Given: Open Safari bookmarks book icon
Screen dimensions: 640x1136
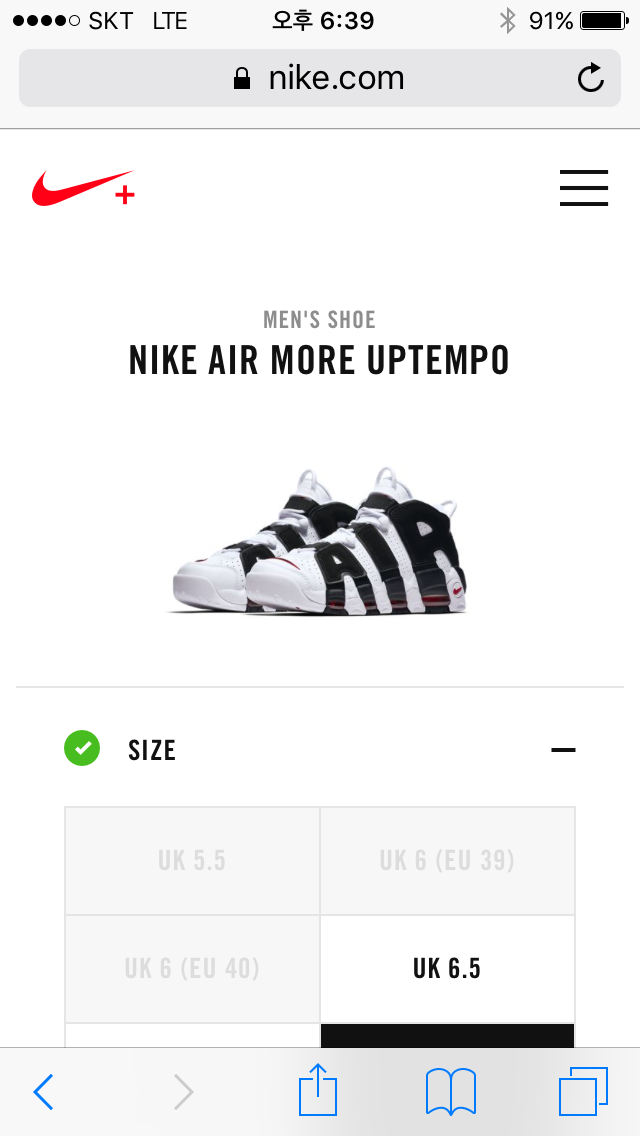Looking at the screenshot, I should pyautogui.click(x=451, y=1092).
